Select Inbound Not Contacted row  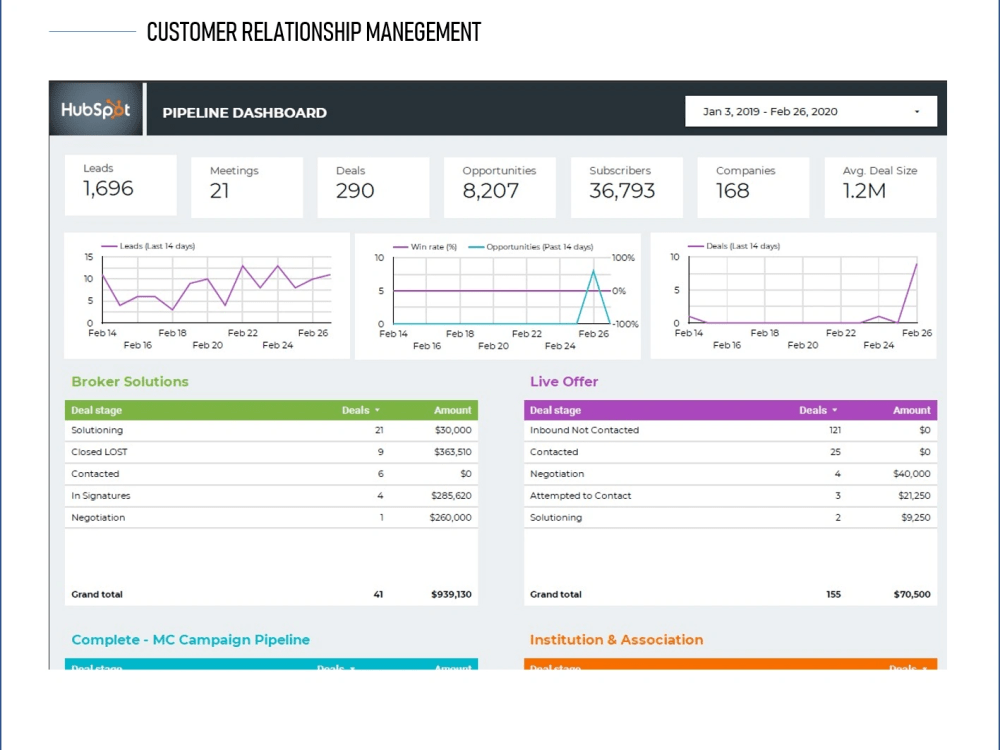(x=730, y=430)
